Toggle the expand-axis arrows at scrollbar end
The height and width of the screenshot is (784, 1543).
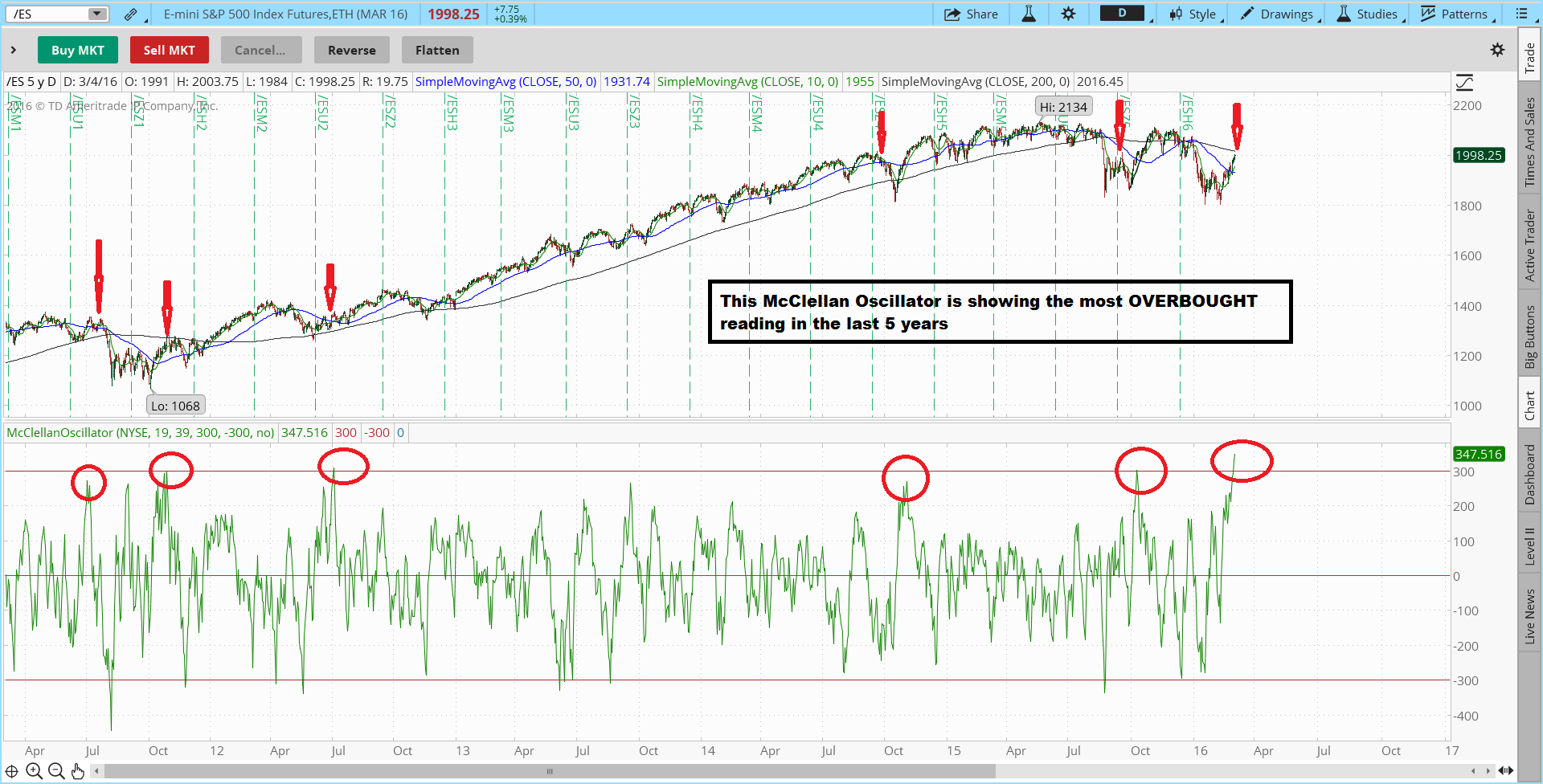(1505, 771)
